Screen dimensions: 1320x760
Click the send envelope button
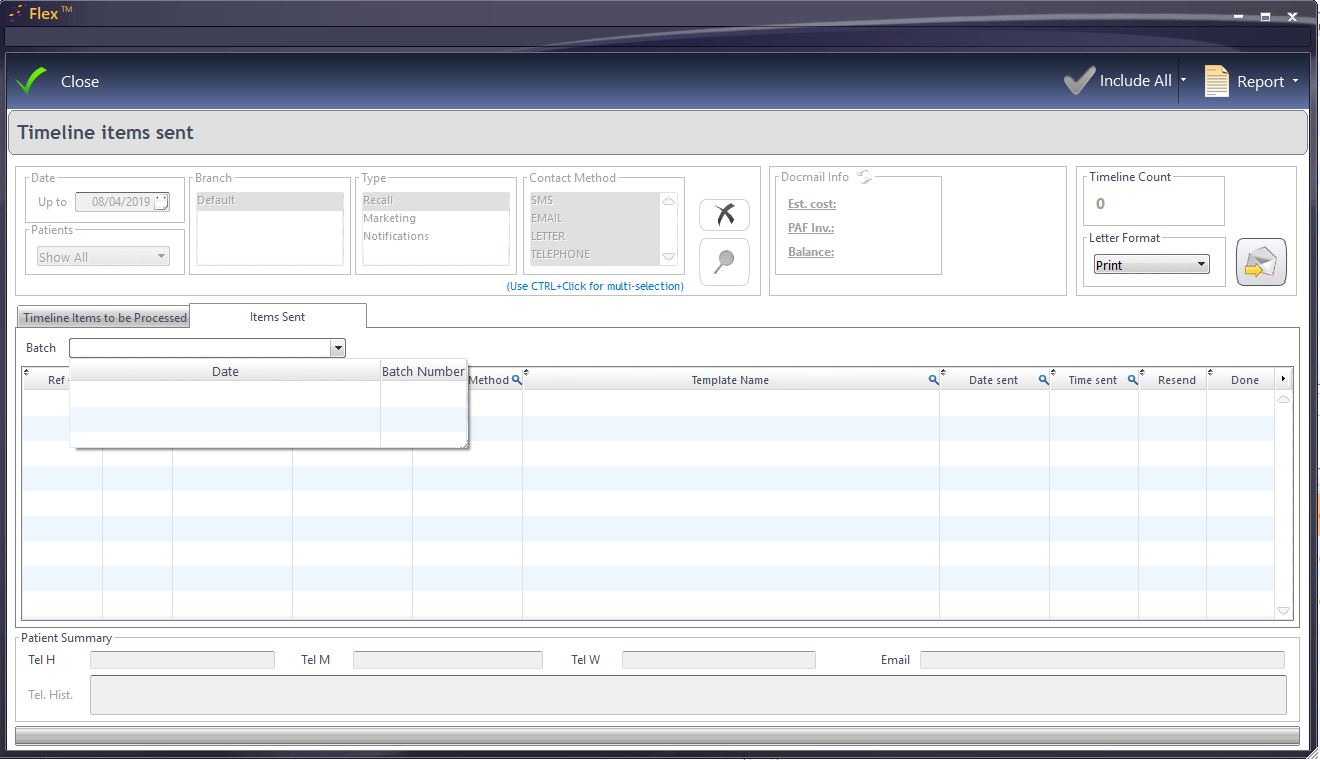tap(1261, 263)
